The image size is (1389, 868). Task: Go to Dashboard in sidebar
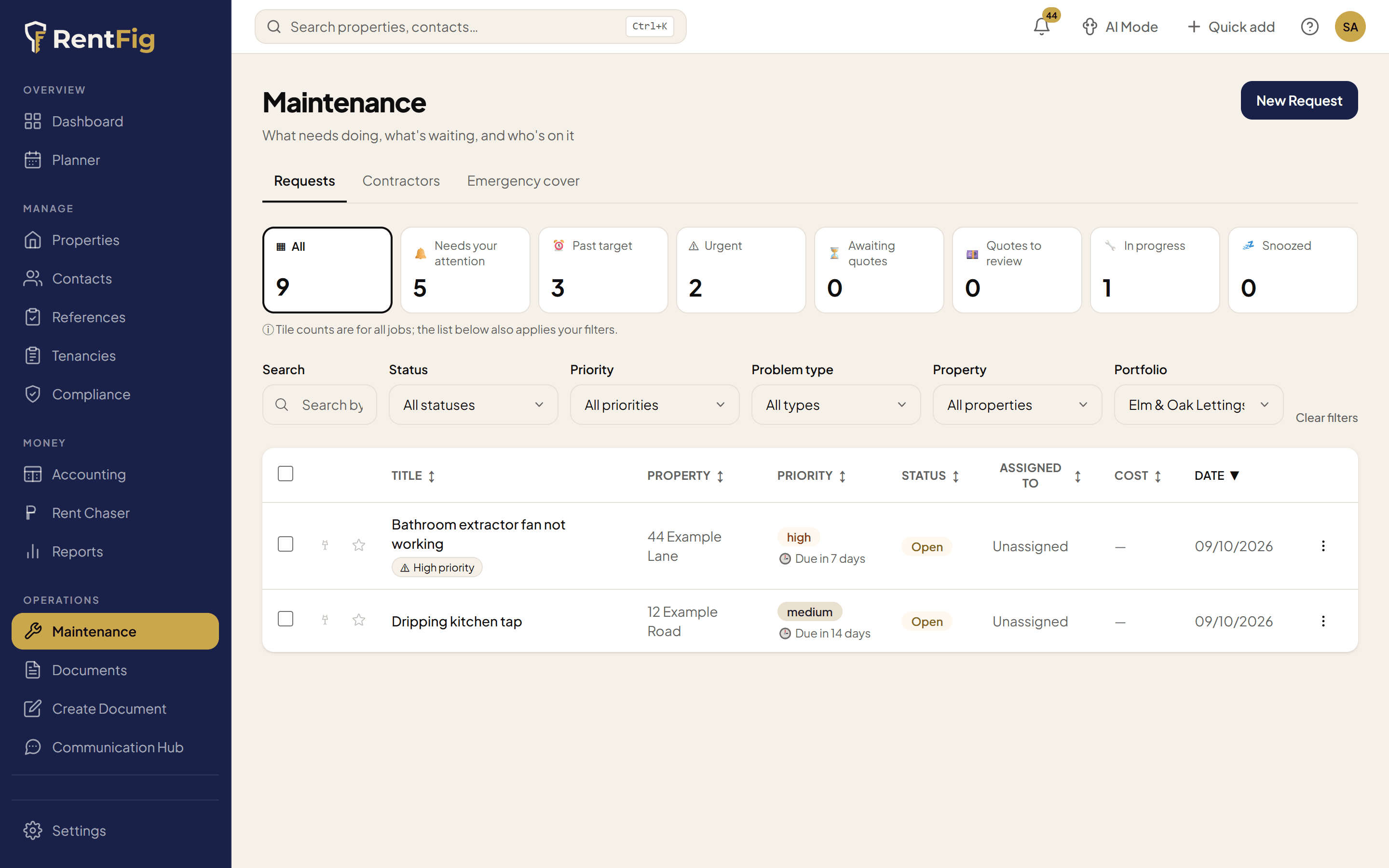[115, 121]
